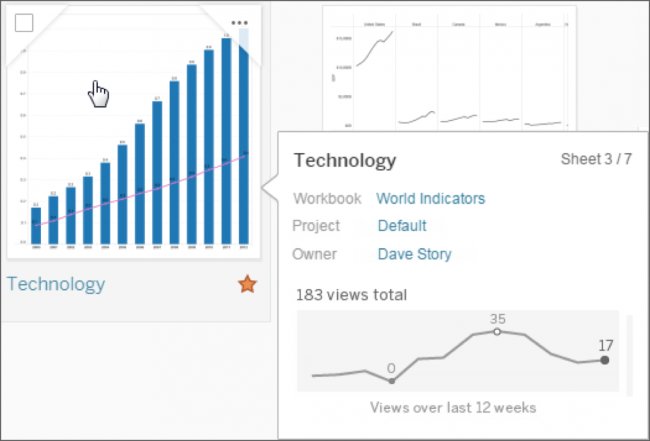
Task: Click the scrollbar beside the views sparkline
Action: click(x=629, y=355)
